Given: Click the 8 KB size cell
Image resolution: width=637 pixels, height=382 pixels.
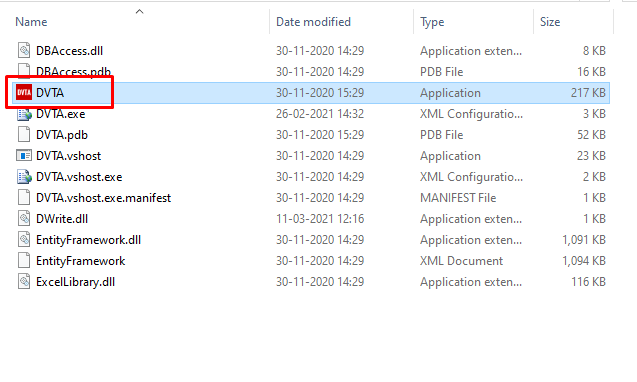Looking at the screenshot, I should coord(594,51).
